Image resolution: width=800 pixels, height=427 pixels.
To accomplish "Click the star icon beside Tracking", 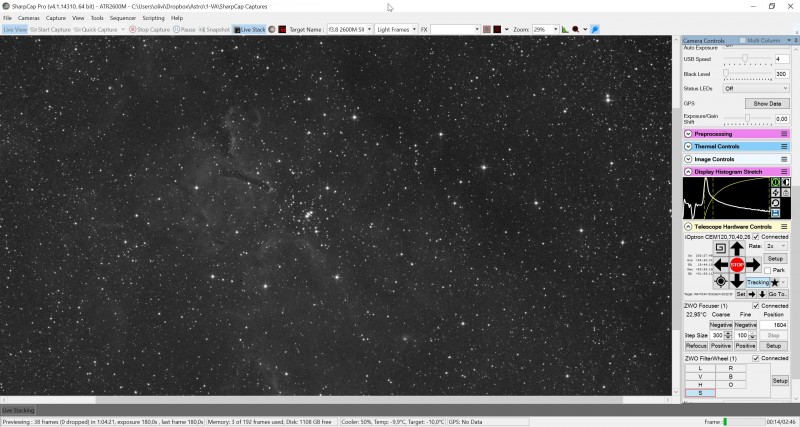I will (x=774, y=282).
